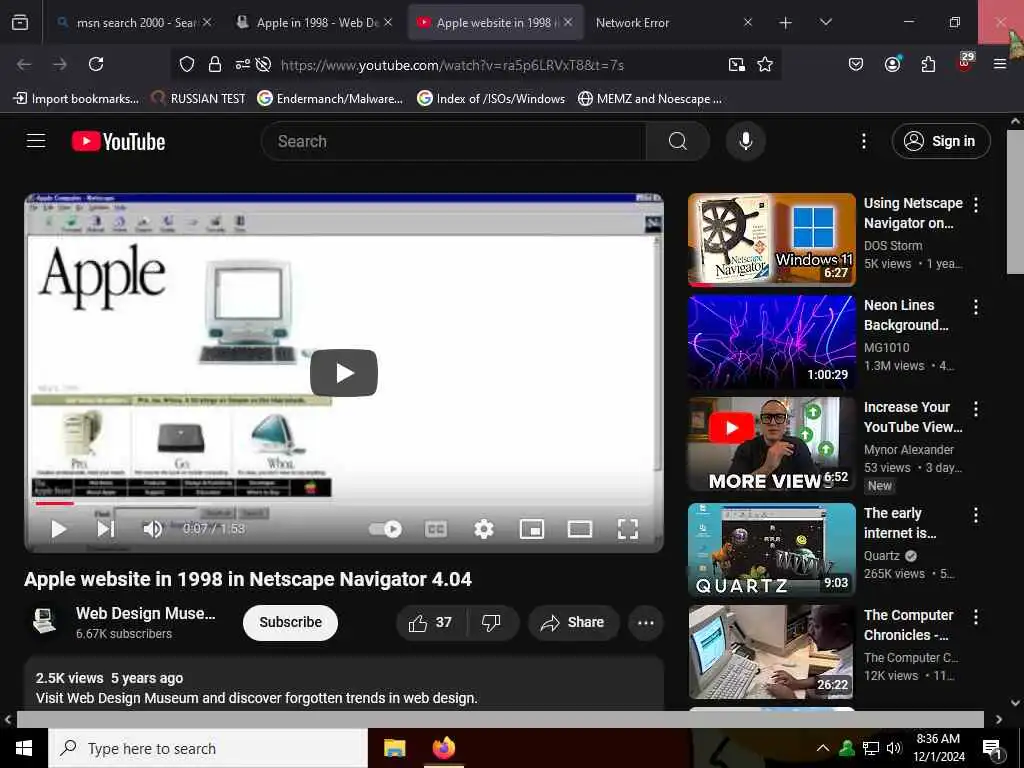Click play in the player control bar

coord(58,529)
